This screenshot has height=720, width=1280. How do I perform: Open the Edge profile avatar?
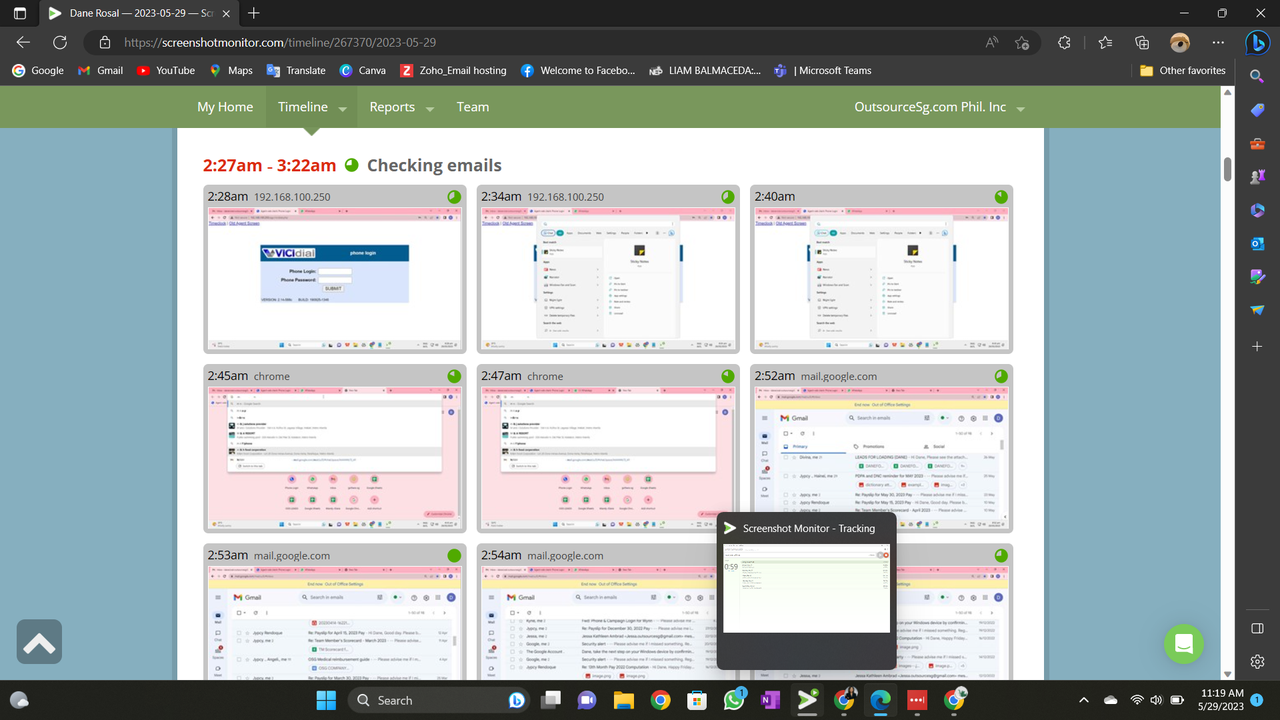click(x=1180, y=43)
